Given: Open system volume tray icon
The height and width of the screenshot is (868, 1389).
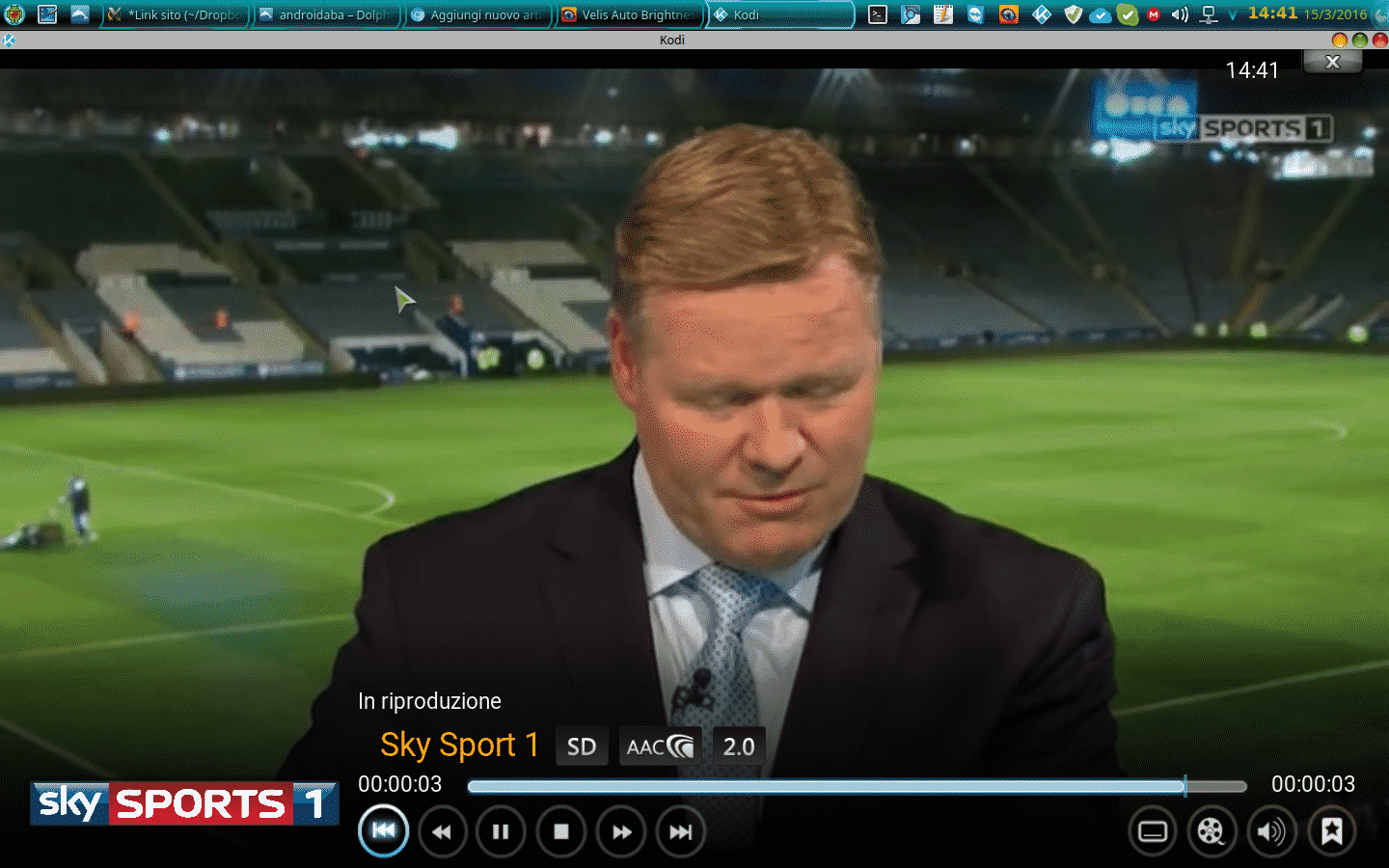Looking at the screenshot, I should tap(1180, 14).
